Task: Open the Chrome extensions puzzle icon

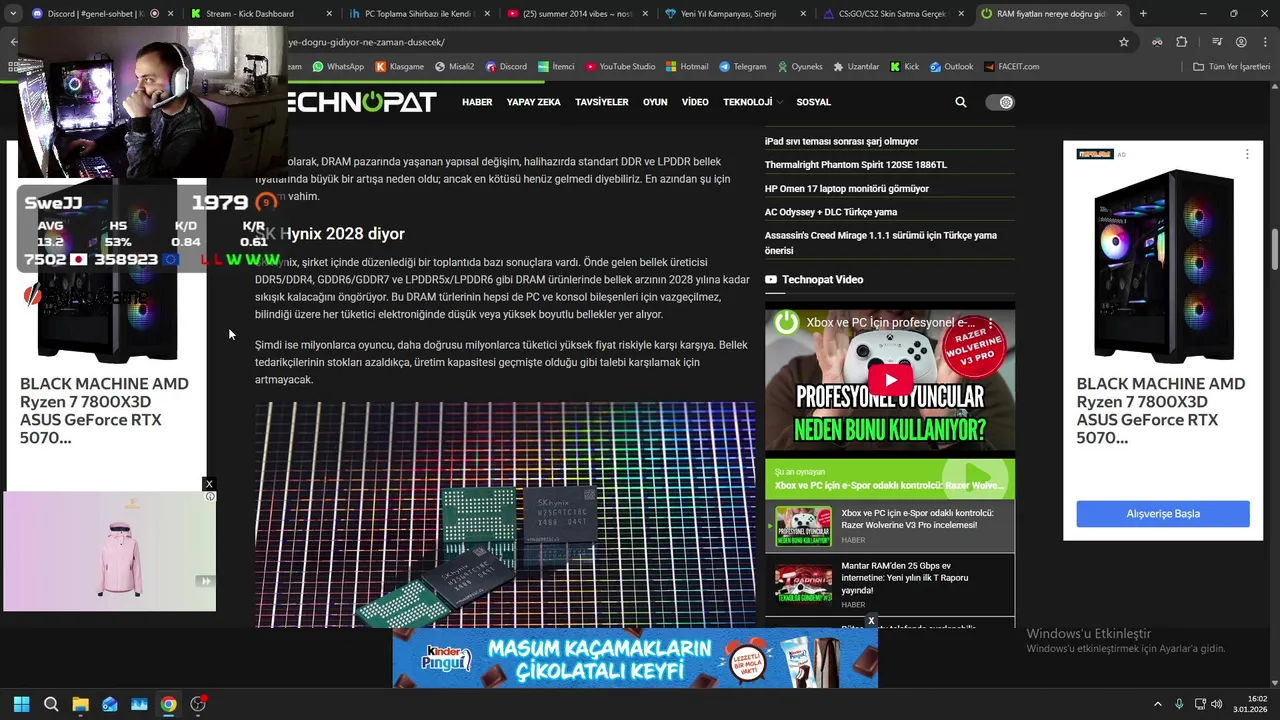Action: 1182,42
